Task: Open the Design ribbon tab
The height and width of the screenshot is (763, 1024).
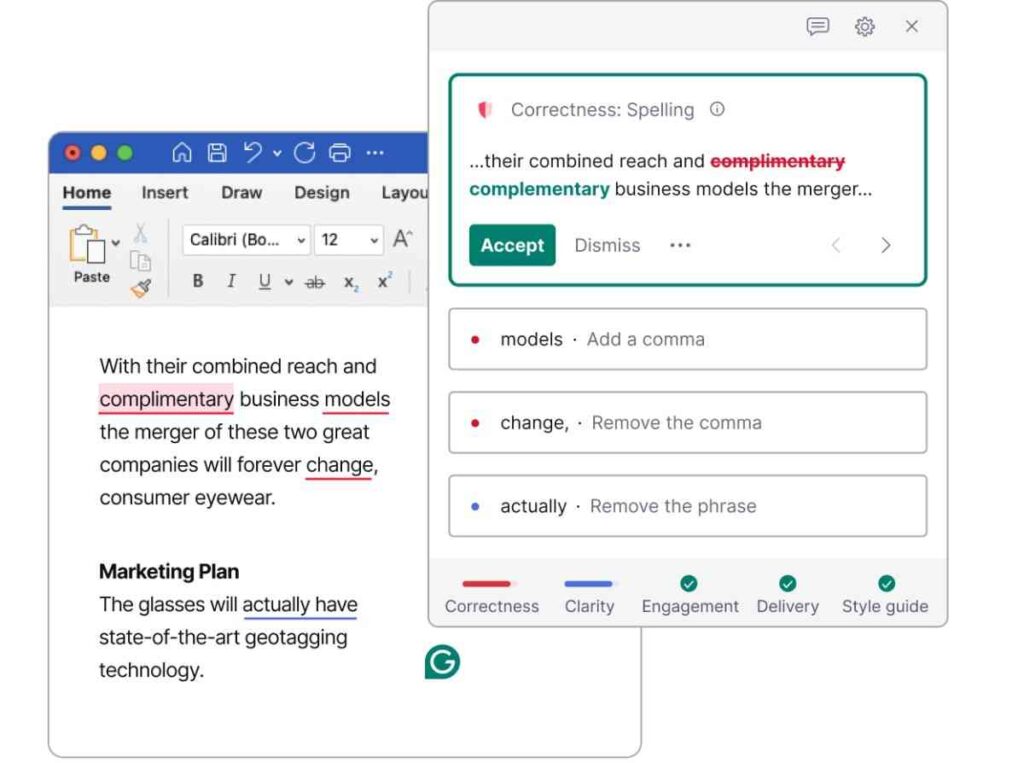Action: tap(321, 193)
